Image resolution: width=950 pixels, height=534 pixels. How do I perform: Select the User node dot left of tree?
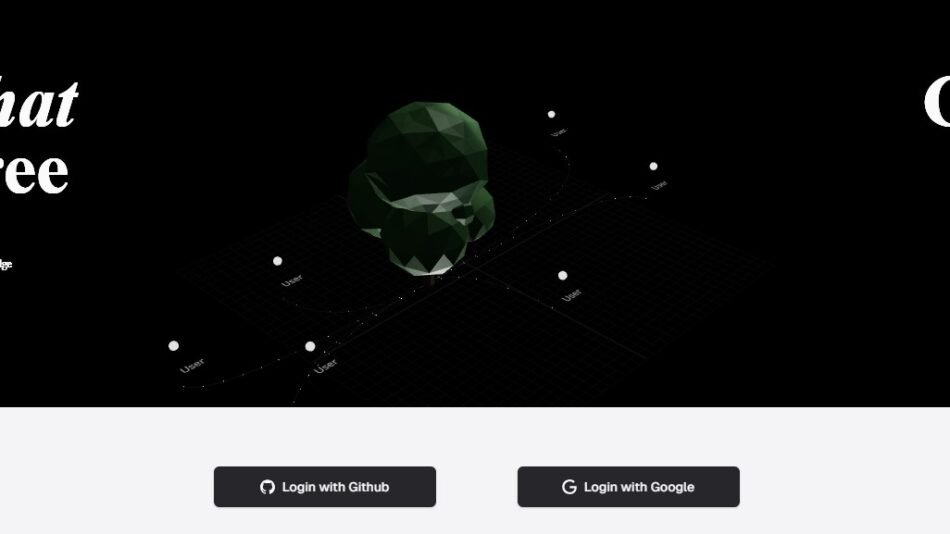(x=277, y=261)
